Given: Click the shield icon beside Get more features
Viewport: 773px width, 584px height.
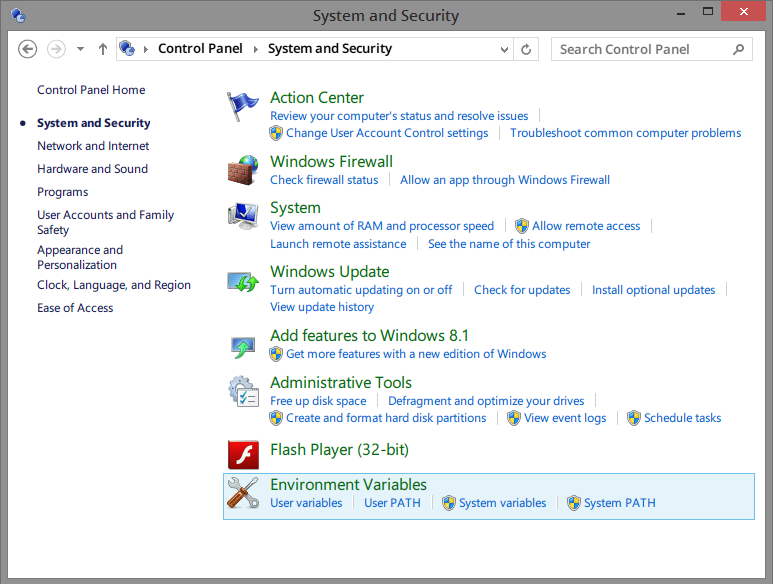Looking at the screenshot, I should pos(276,354).
